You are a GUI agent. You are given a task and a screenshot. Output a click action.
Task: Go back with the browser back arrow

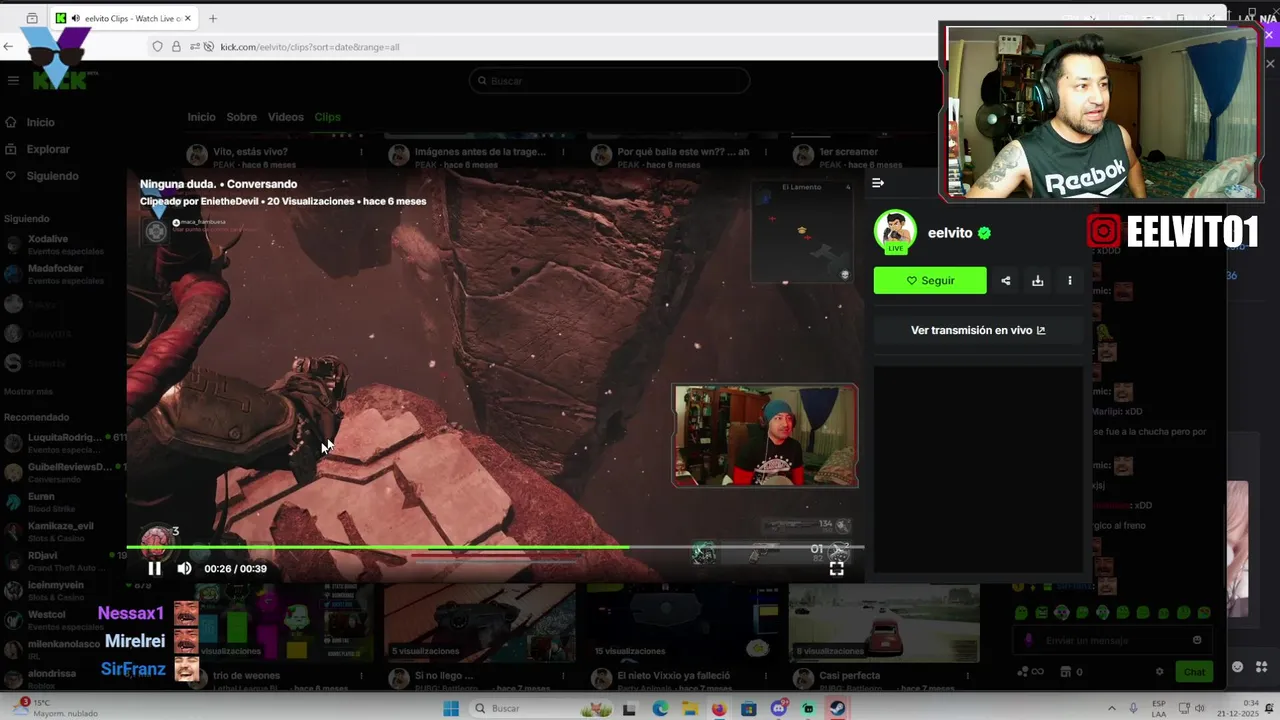pyautogui.click(x=9, y=46)
